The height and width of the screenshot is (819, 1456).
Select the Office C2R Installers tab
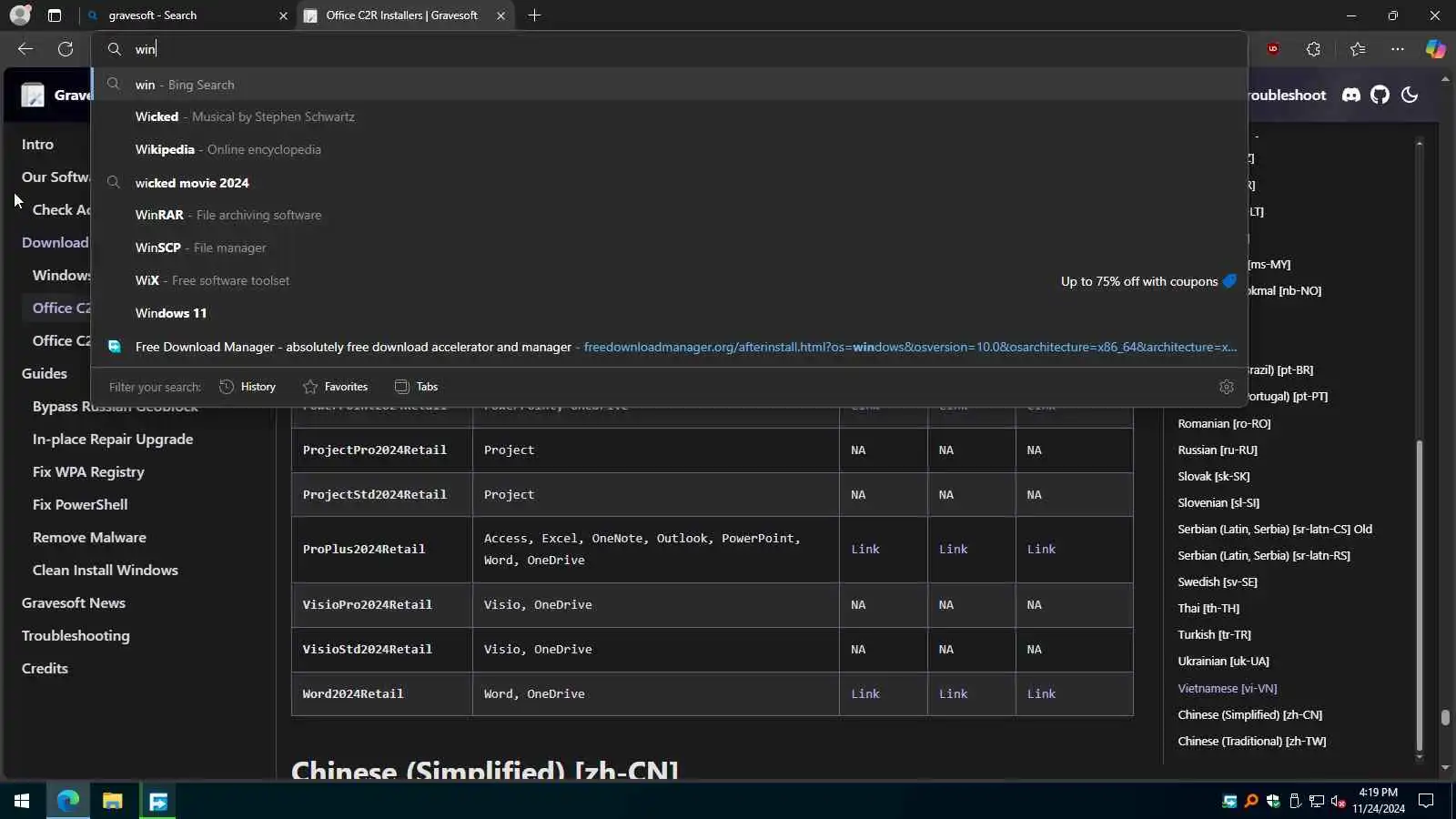click(x=406, y=15)
